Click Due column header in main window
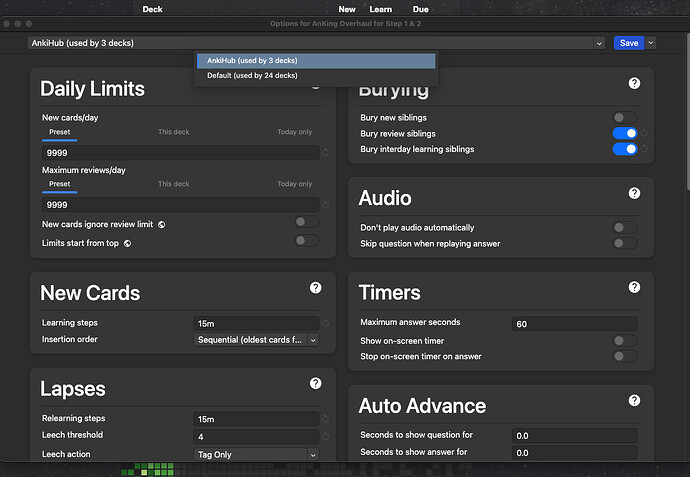Viewport: 690px width, 477px height. 420,9
